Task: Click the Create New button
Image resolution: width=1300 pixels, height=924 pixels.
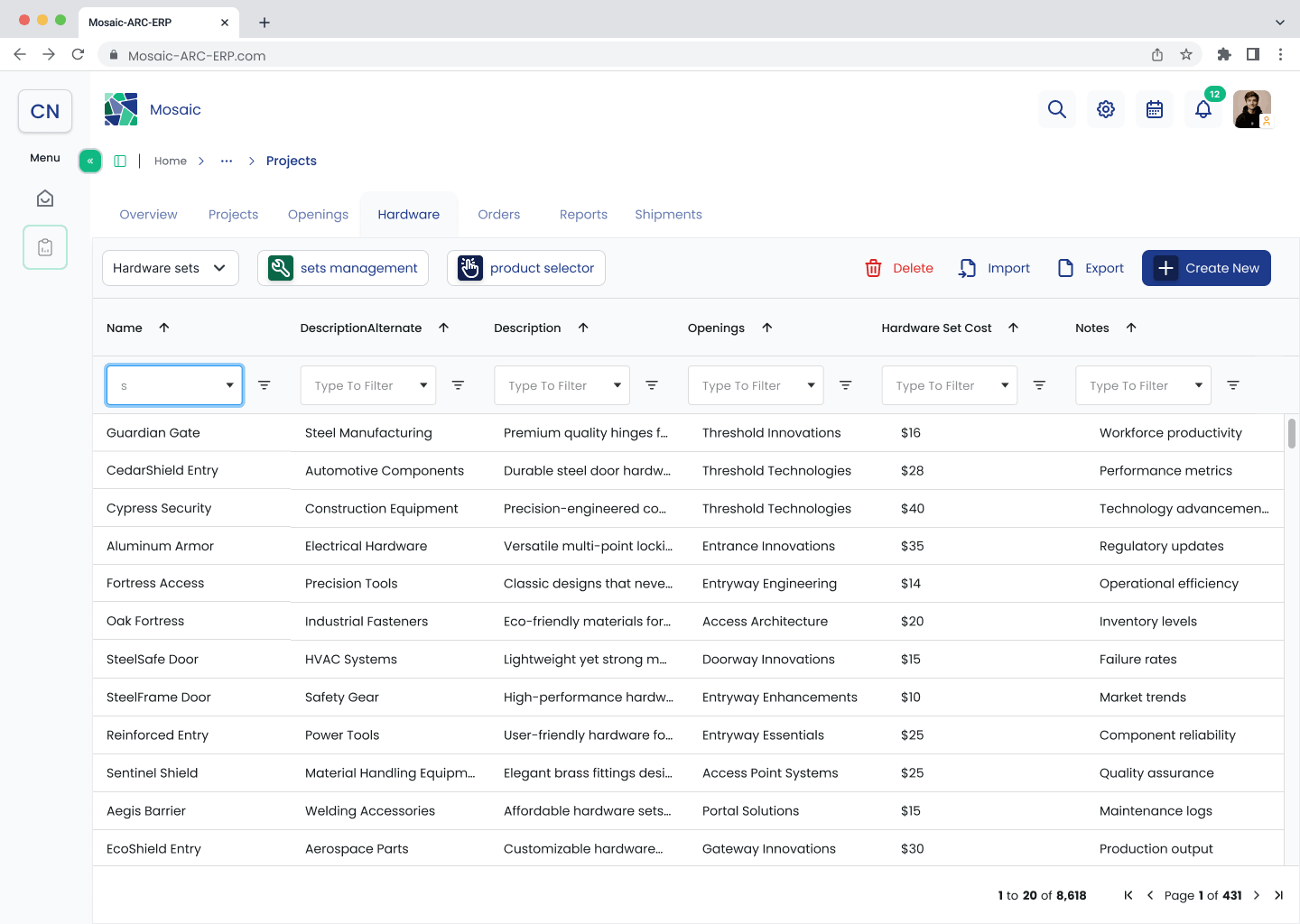Action: pyautogui.click(x=1206, y=268)
